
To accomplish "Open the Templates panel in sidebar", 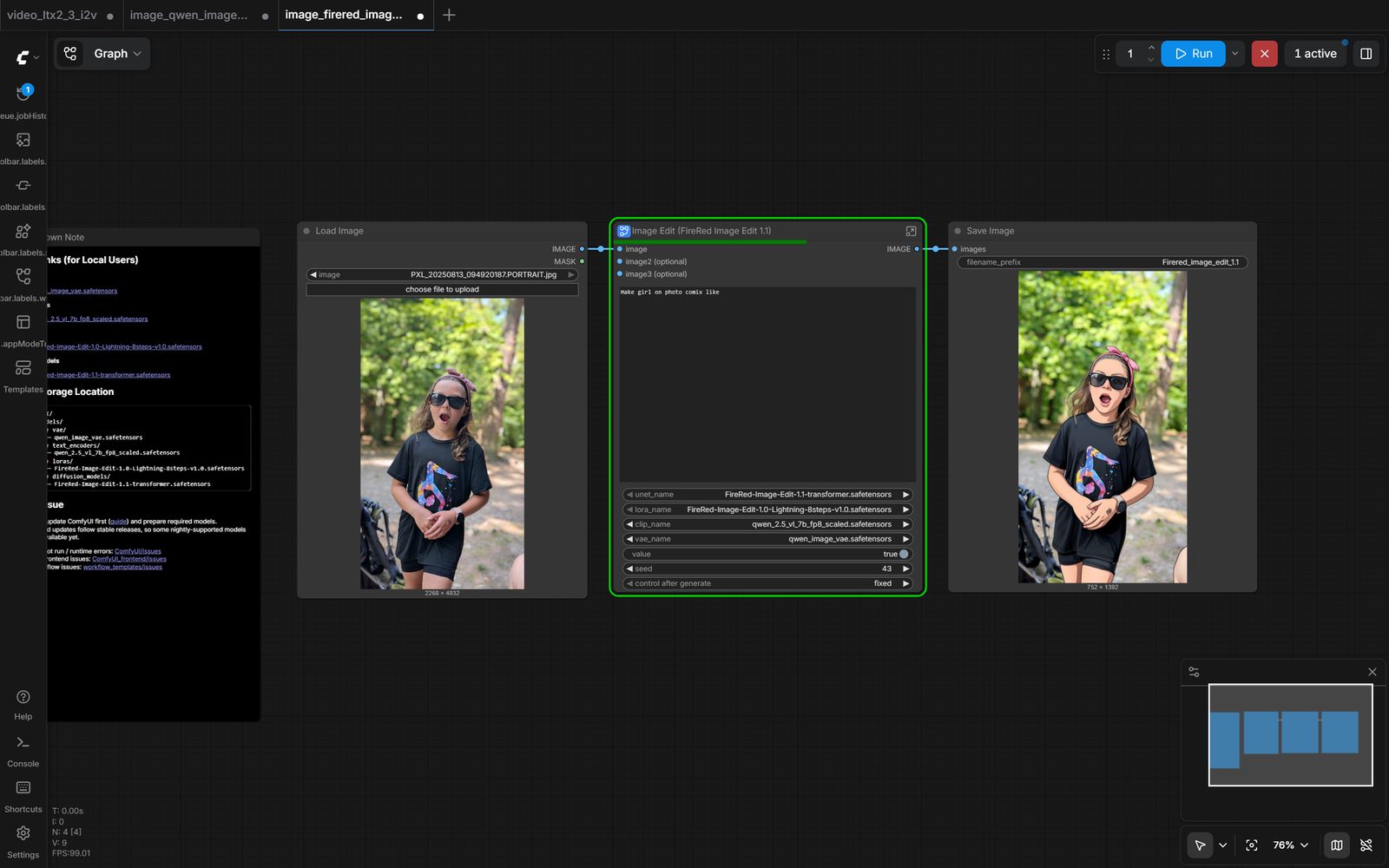I will 23,369.
